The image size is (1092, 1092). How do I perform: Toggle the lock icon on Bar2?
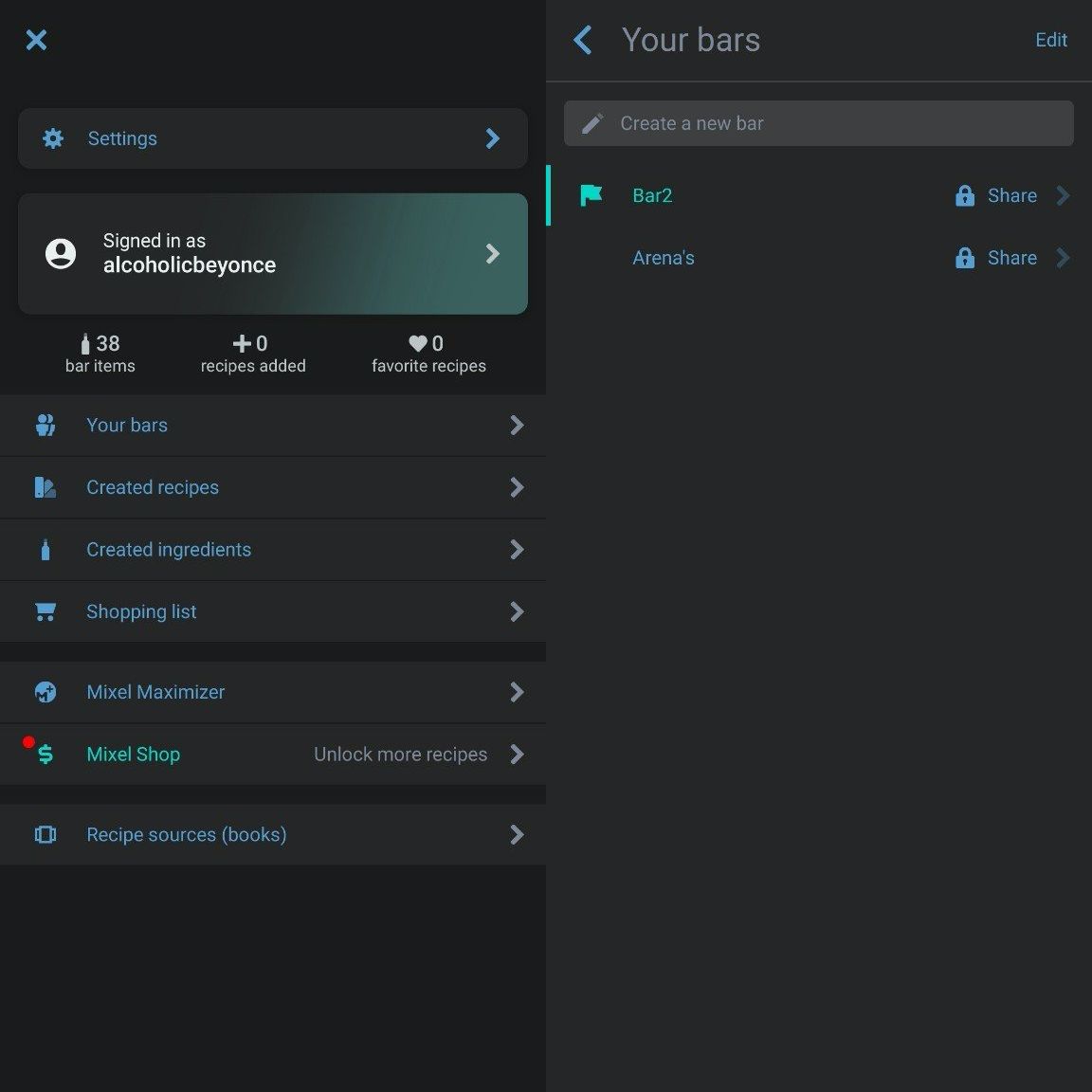click(x=964, y=195)
